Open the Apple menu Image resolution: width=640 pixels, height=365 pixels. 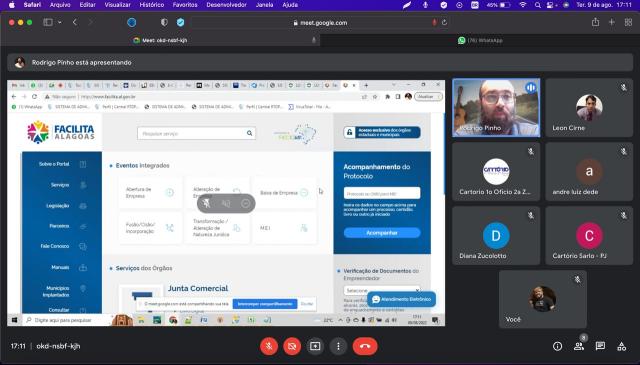click(11, 5)
